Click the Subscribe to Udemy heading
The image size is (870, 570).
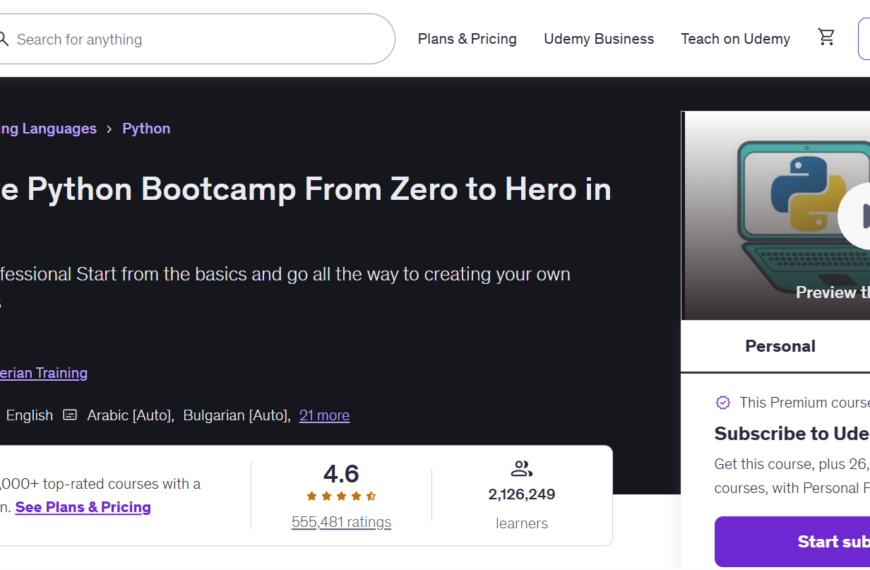tap(792, 433)
